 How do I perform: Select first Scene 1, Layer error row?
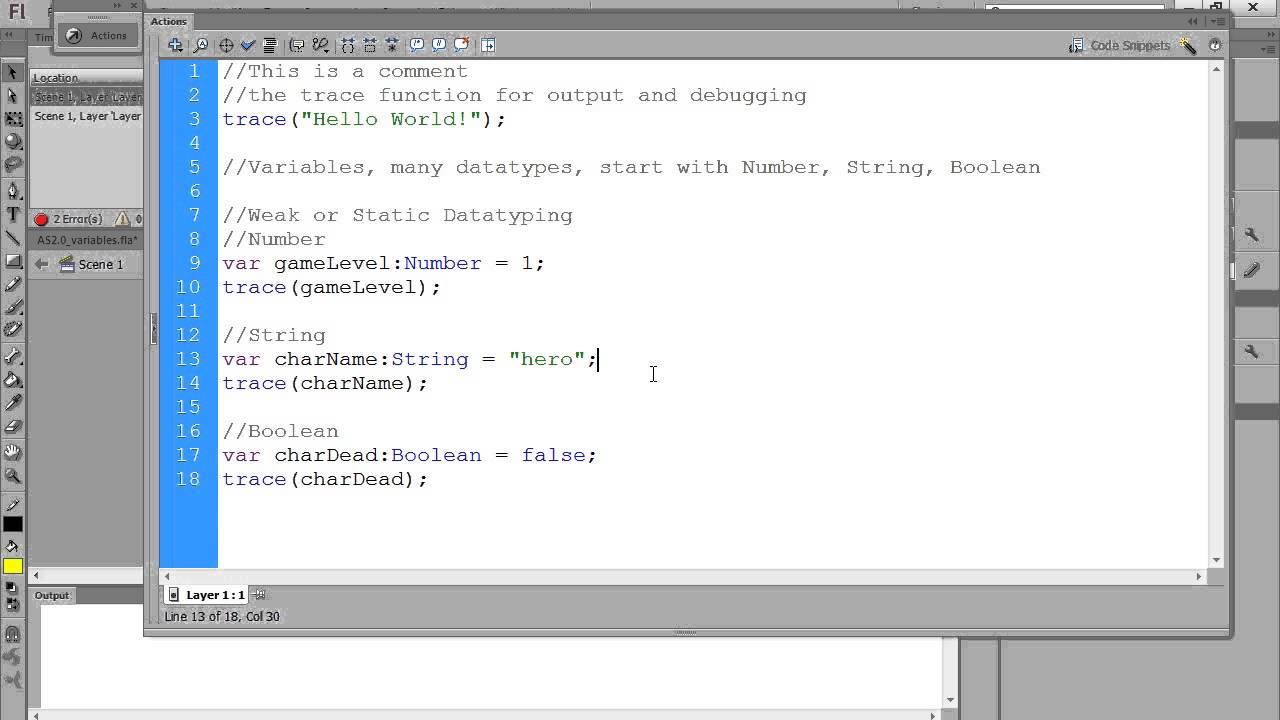(87, 97)
